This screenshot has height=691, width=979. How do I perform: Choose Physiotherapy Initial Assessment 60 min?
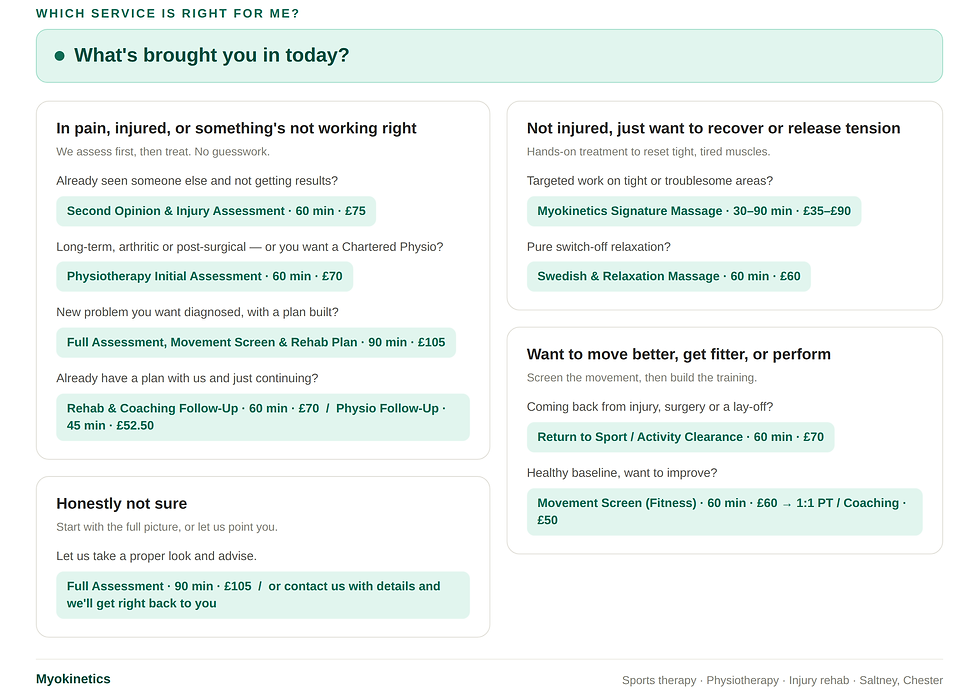coord(204,277)
